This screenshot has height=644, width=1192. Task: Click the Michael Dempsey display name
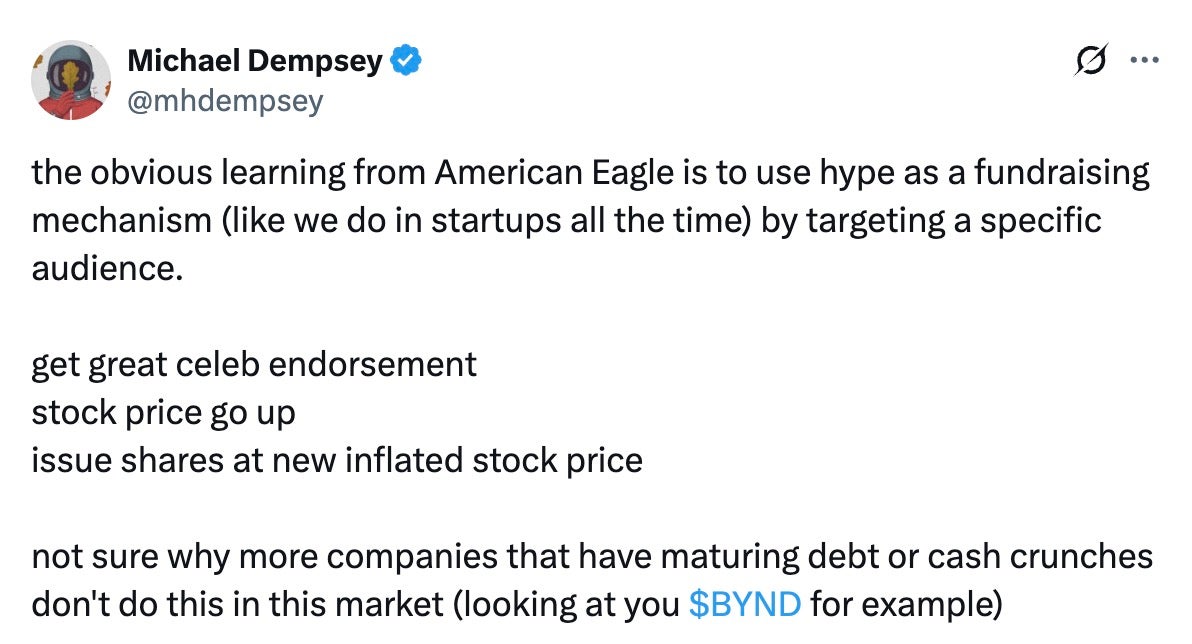click(x=255, y=60)
